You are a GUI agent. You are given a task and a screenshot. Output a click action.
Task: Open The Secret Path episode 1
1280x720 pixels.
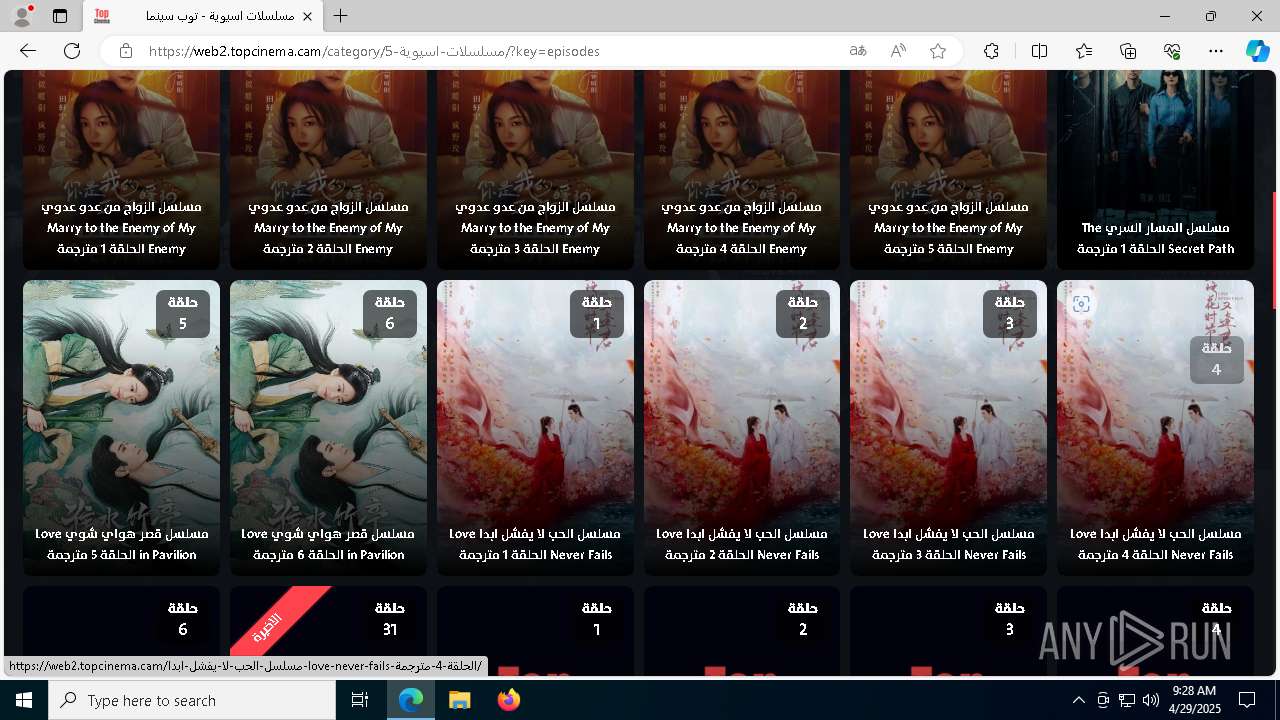coord(1155,170)
